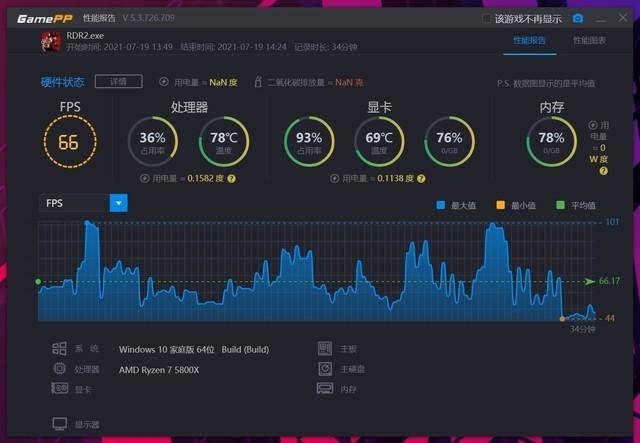Click Windows 10 家庭版 64位 text
Image resolution: width=640 pixels, height=443 pixels.
tap(167, 350)
